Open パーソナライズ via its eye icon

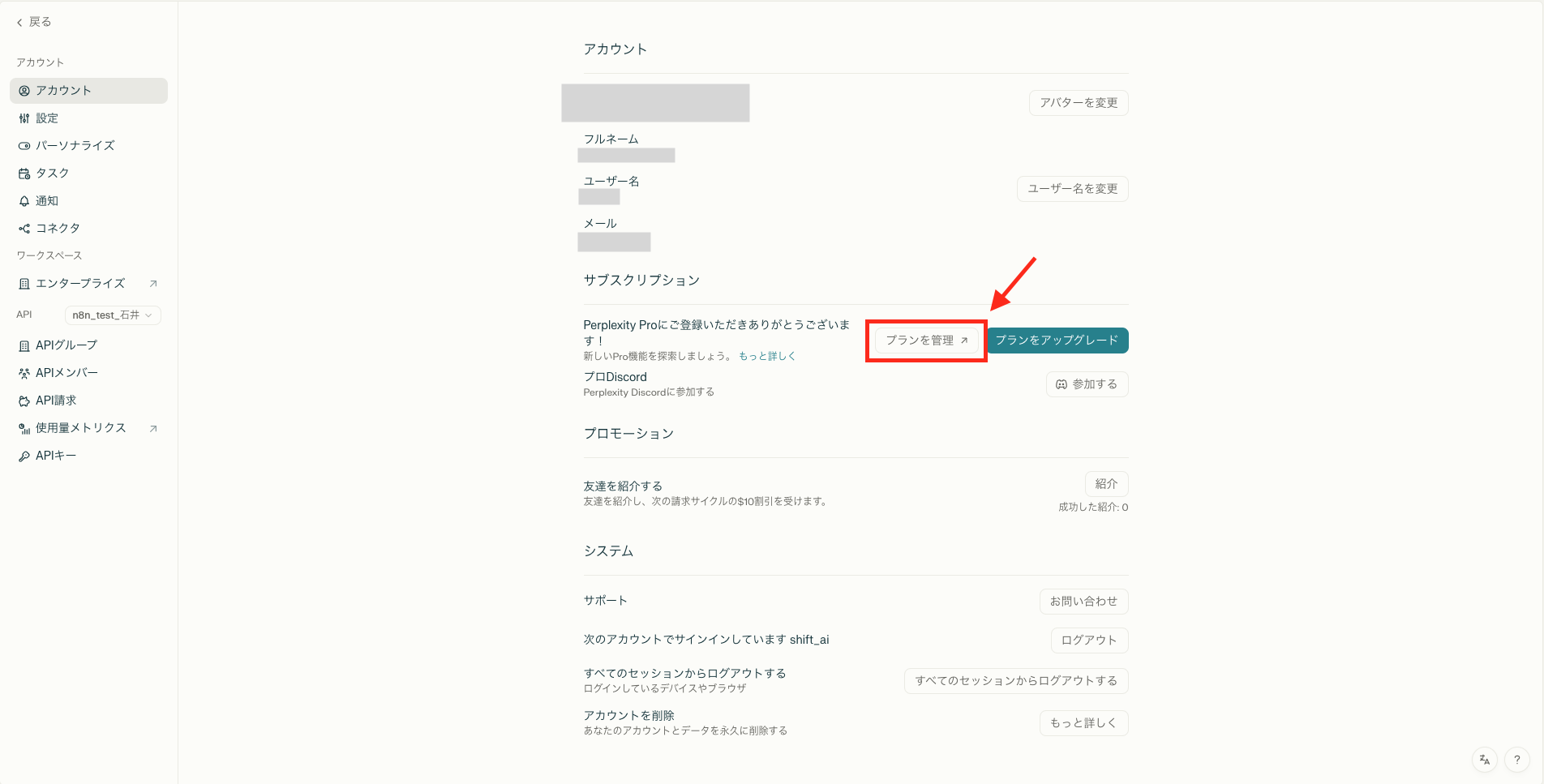[x=24, y=146]
